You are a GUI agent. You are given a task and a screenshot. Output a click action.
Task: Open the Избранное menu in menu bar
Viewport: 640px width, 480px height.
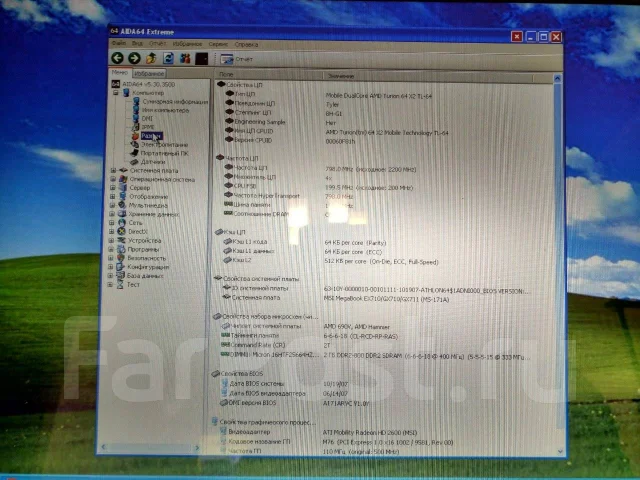point(187,44)
